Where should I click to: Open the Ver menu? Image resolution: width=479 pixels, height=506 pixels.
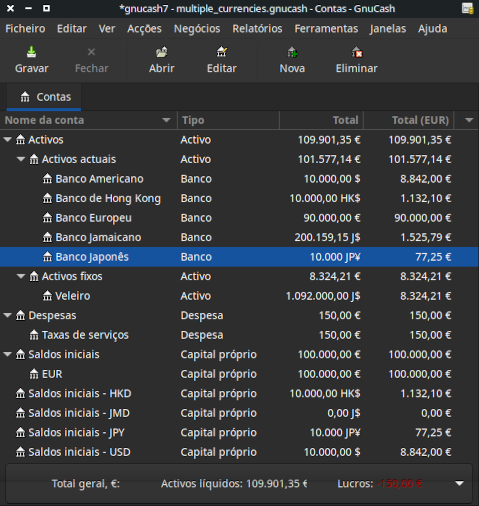tap(107, 29)
